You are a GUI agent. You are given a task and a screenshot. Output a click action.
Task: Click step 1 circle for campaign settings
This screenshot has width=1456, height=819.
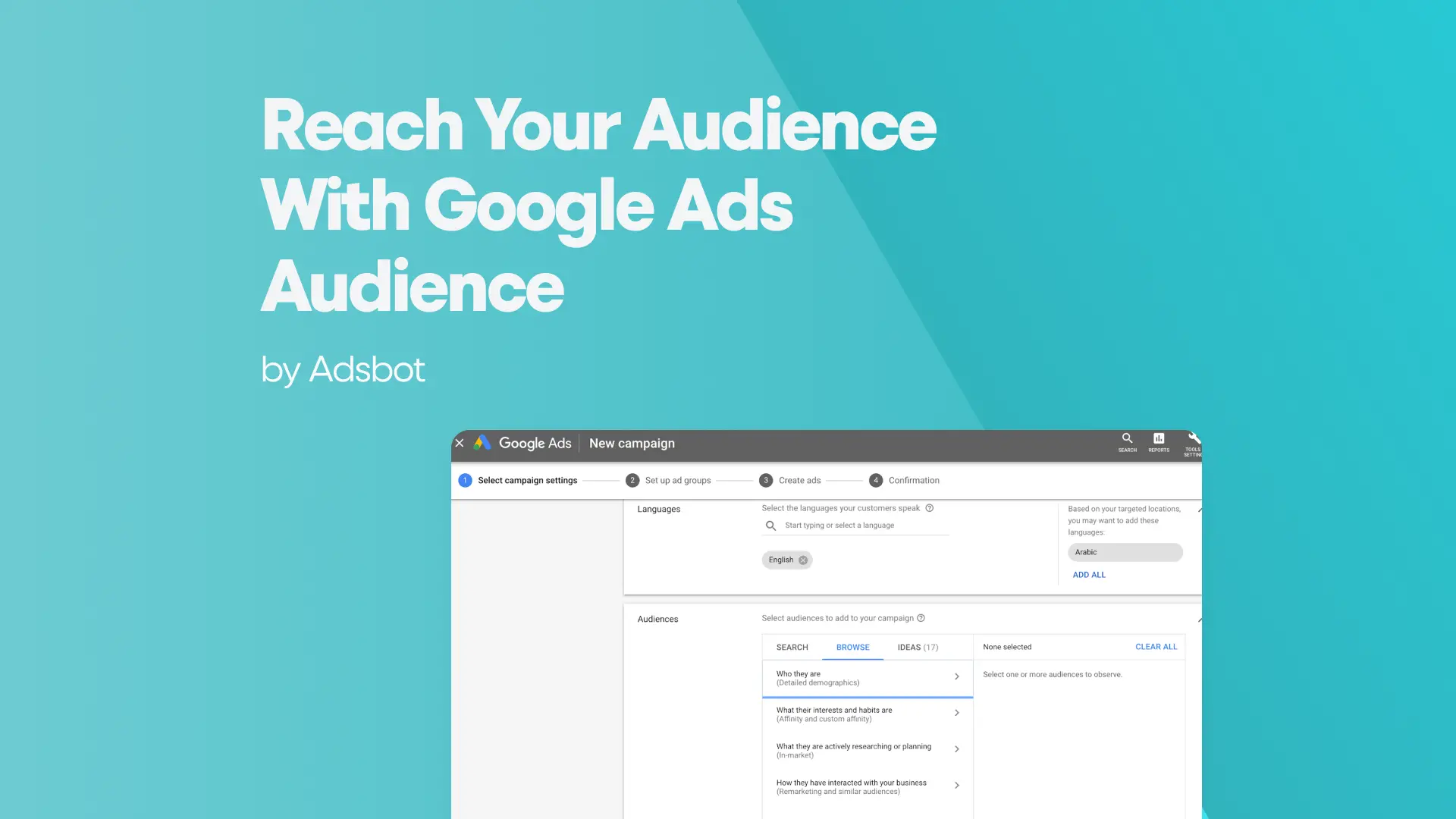(466, 480)
